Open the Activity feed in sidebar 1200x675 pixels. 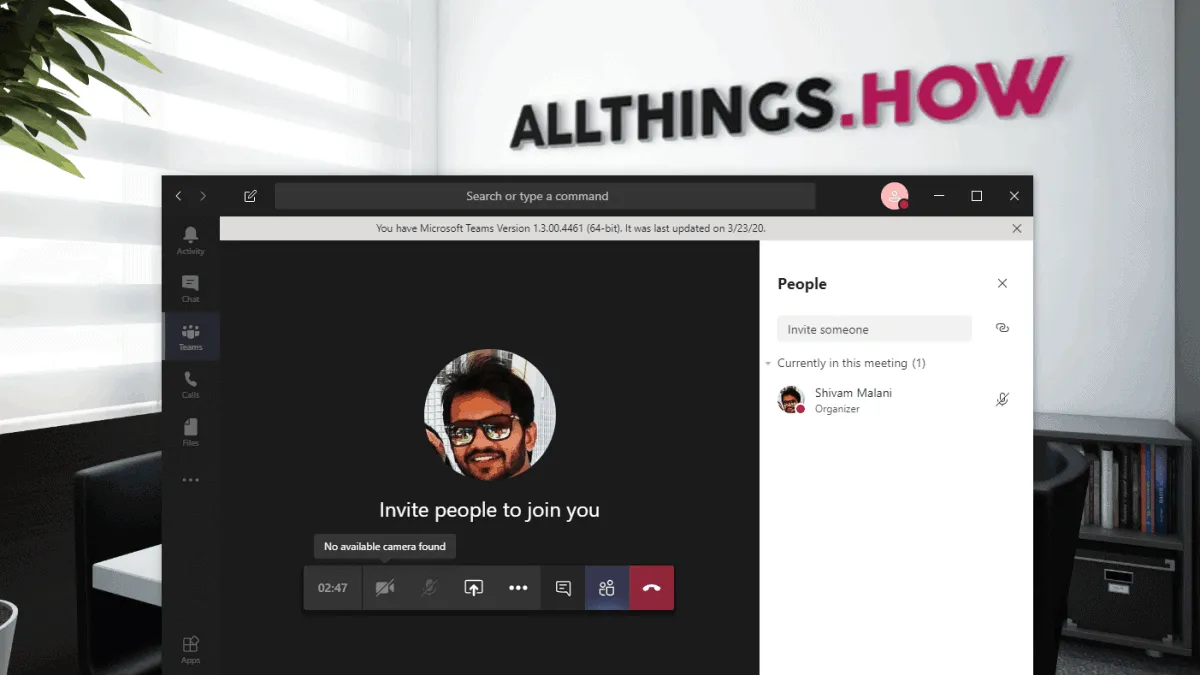coord(190,239)
